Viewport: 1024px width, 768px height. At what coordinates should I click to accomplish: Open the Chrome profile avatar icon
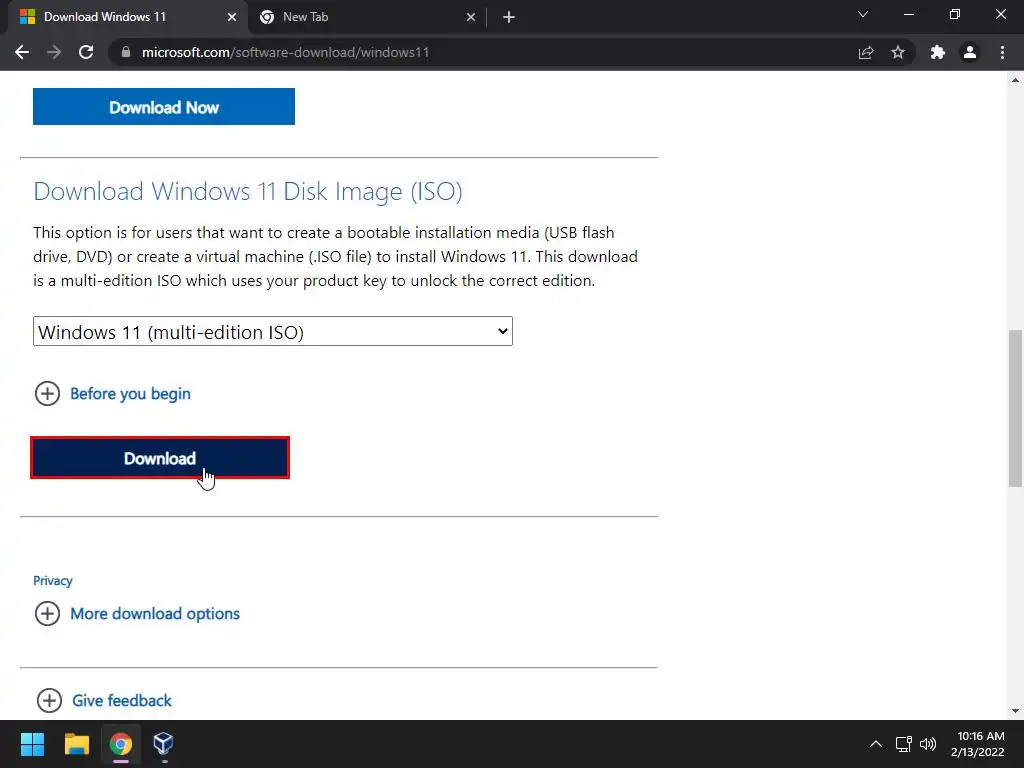(x=970, y=52)
